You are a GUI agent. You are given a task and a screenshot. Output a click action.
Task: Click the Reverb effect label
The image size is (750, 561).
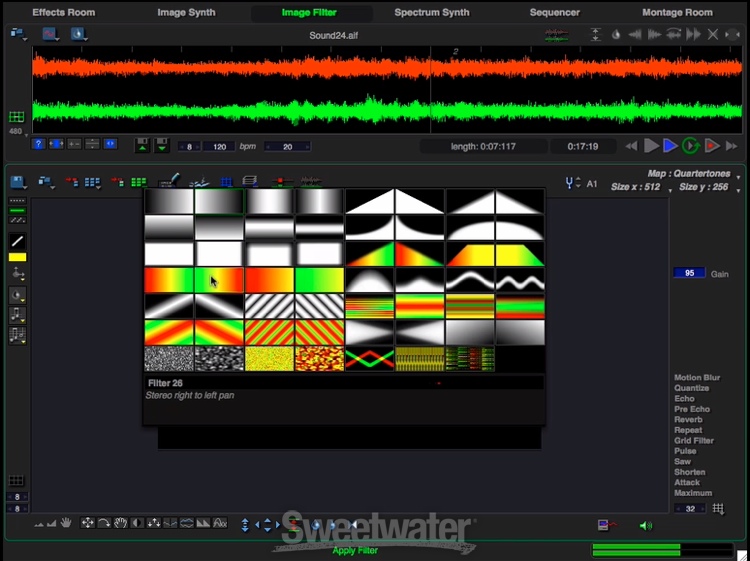point(688,420)
